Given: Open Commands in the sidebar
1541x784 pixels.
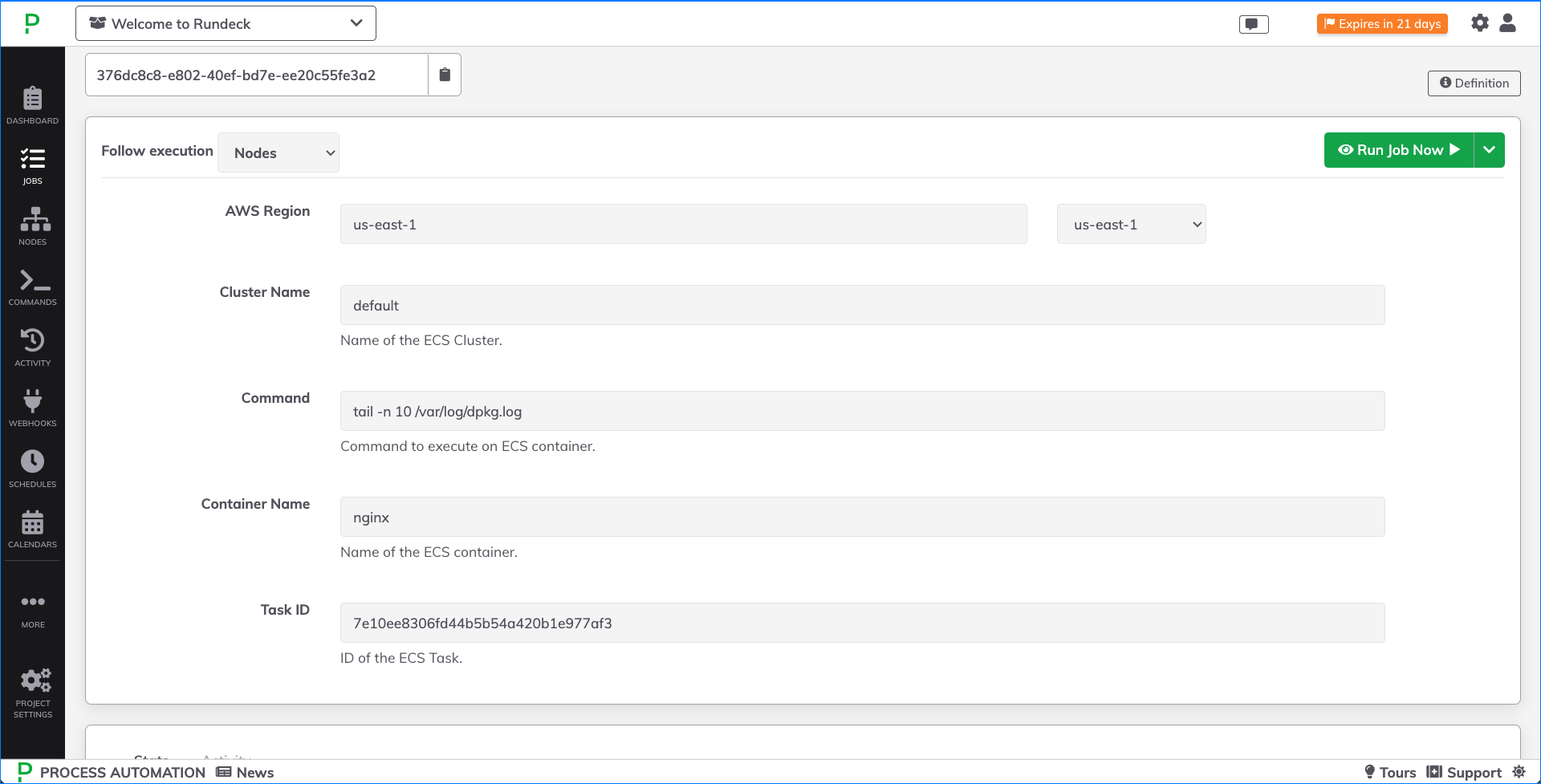Looking at the screenshot, I should (32, 287).
